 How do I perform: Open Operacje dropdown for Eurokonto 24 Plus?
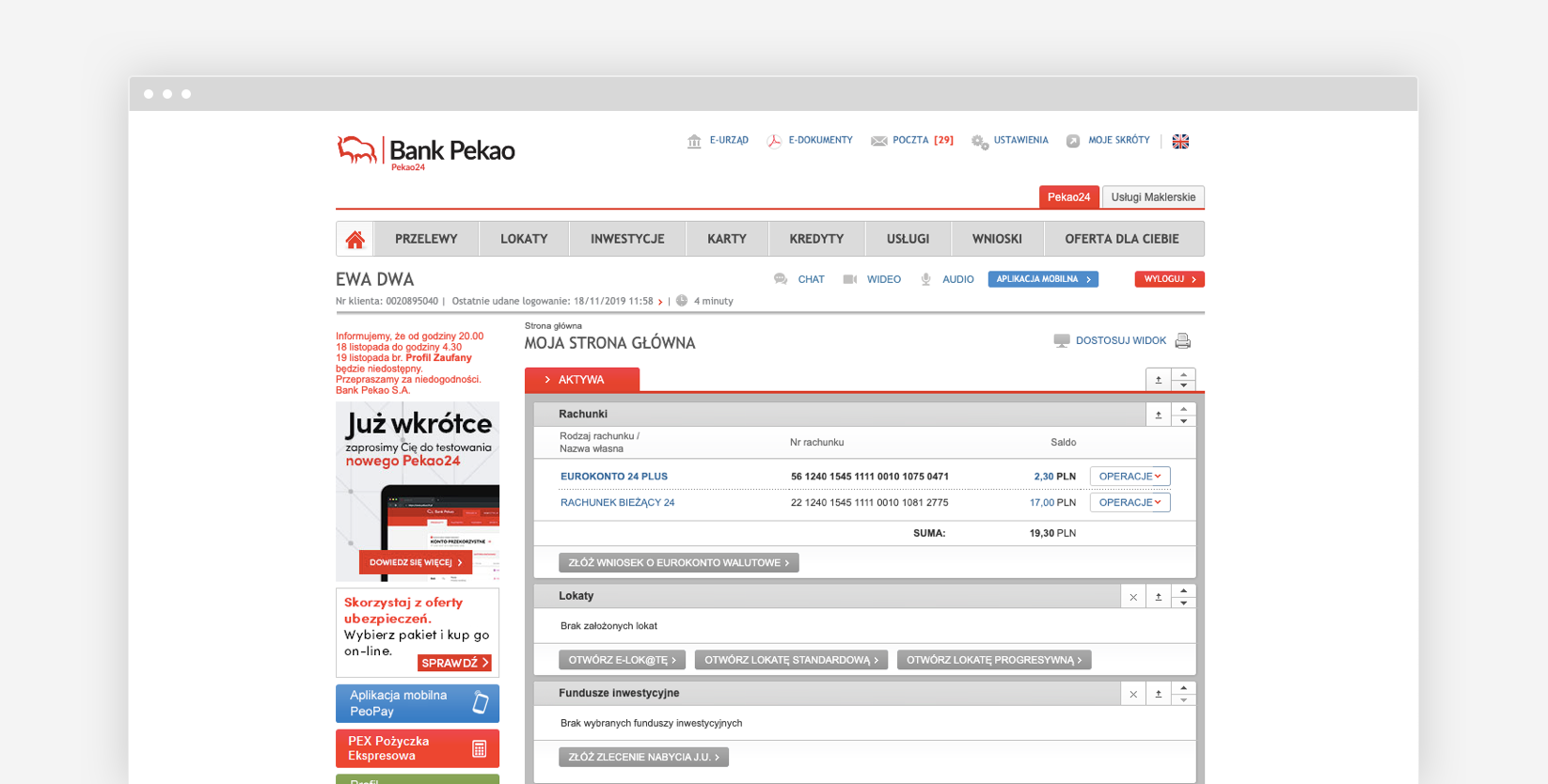(1129, 477)
